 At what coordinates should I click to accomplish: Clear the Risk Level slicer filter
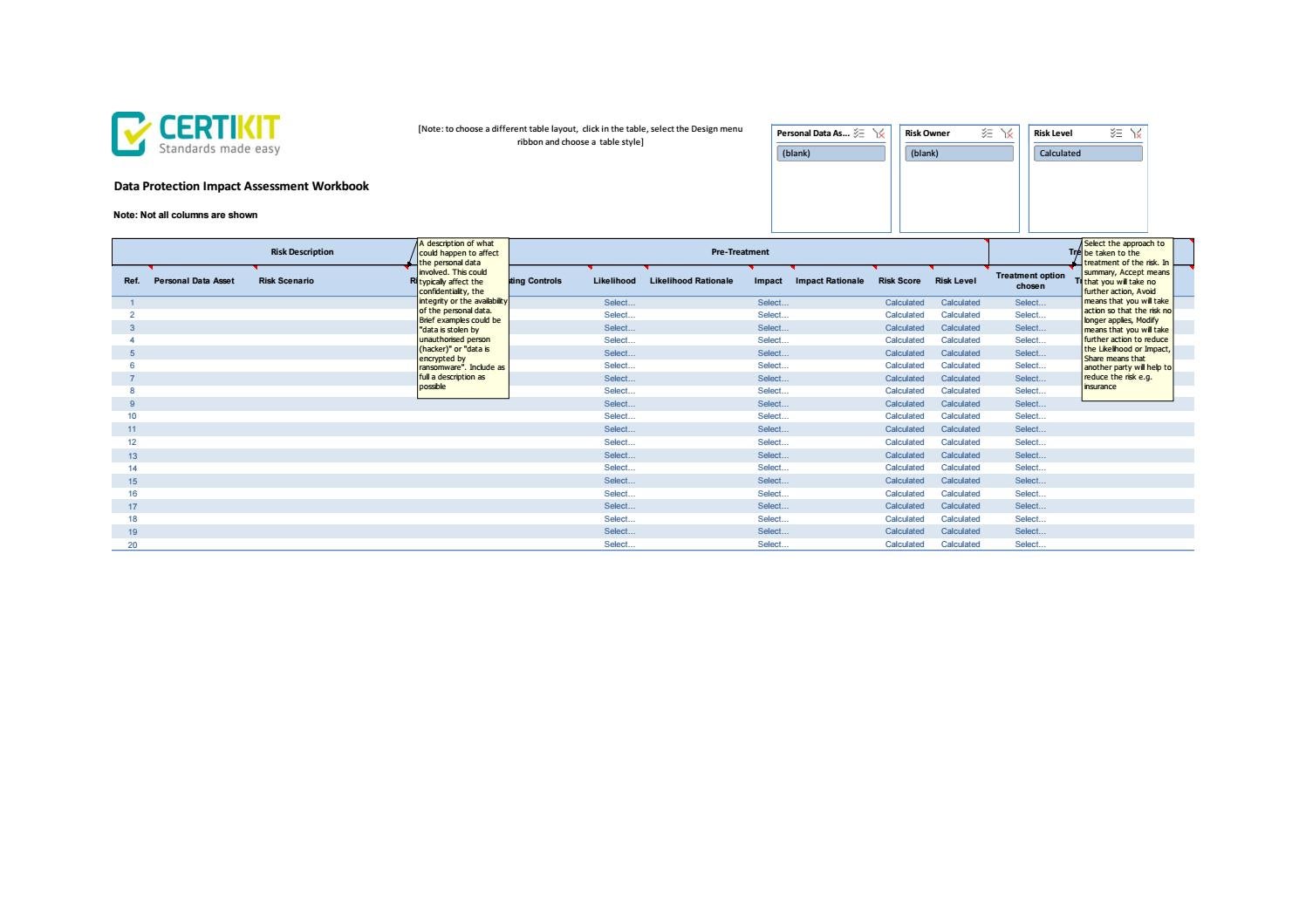click(1135, 133)
